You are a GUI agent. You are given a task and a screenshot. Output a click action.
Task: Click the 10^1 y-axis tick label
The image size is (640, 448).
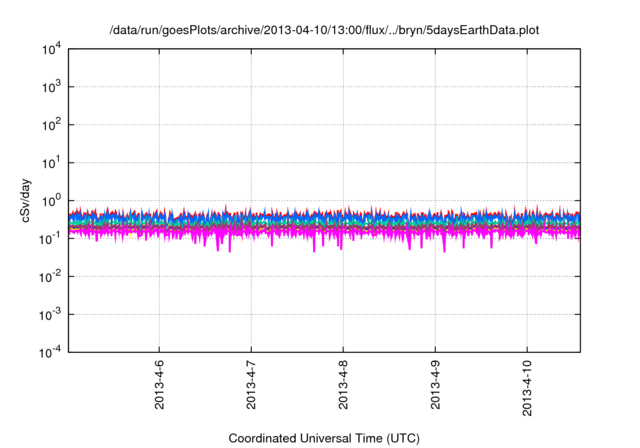click(51, 163)
